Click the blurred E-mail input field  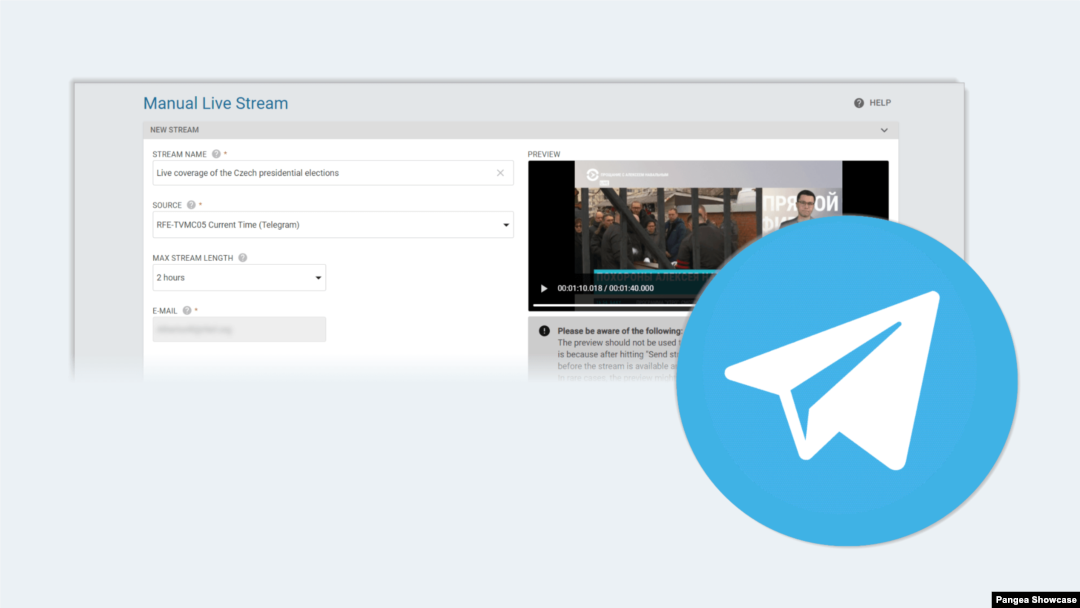click(239, 329)
